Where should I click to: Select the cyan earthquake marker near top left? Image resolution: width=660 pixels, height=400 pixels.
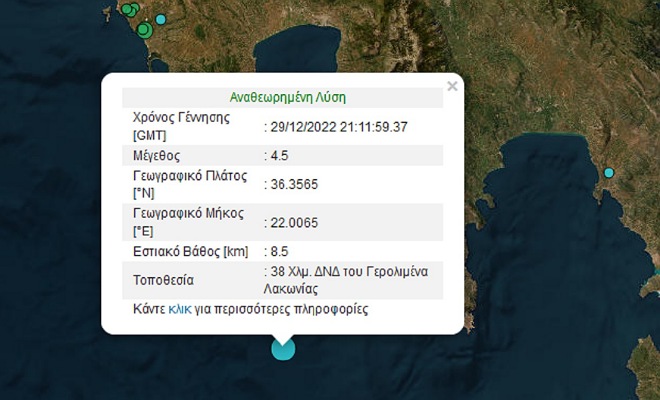(161, 19)
